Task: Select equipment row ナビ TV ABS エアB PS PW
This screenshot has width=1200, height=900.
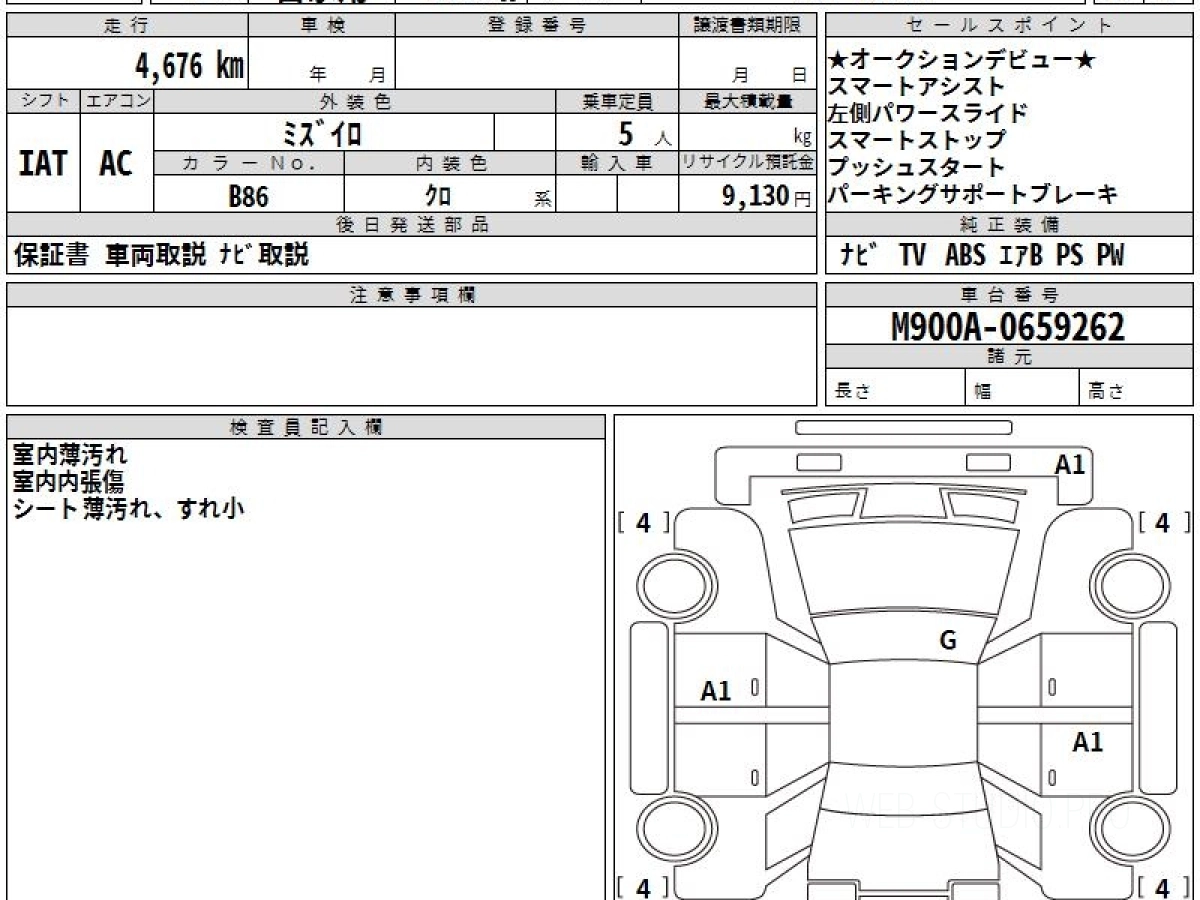Action: pos(981,256)
